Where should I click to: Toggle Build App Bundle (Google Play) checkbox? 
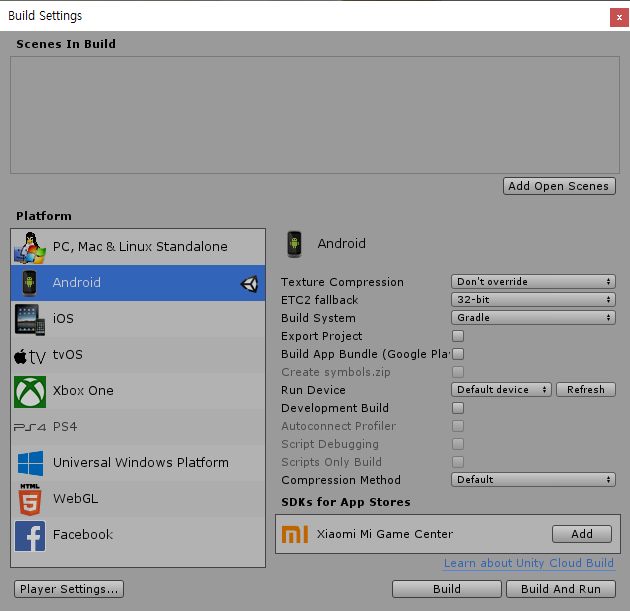(458, 354)
